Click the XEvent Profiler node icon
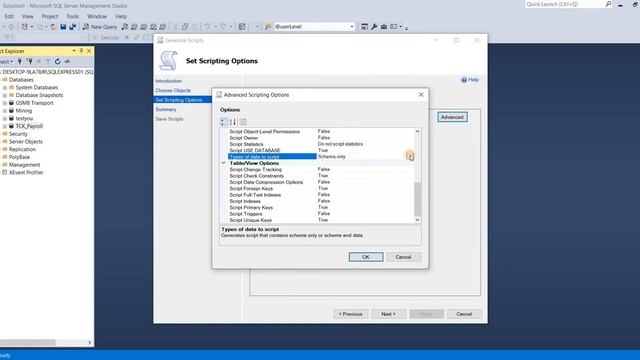This screenshot has height=360, width=640. pyautogui.click(x=4, y=172)
